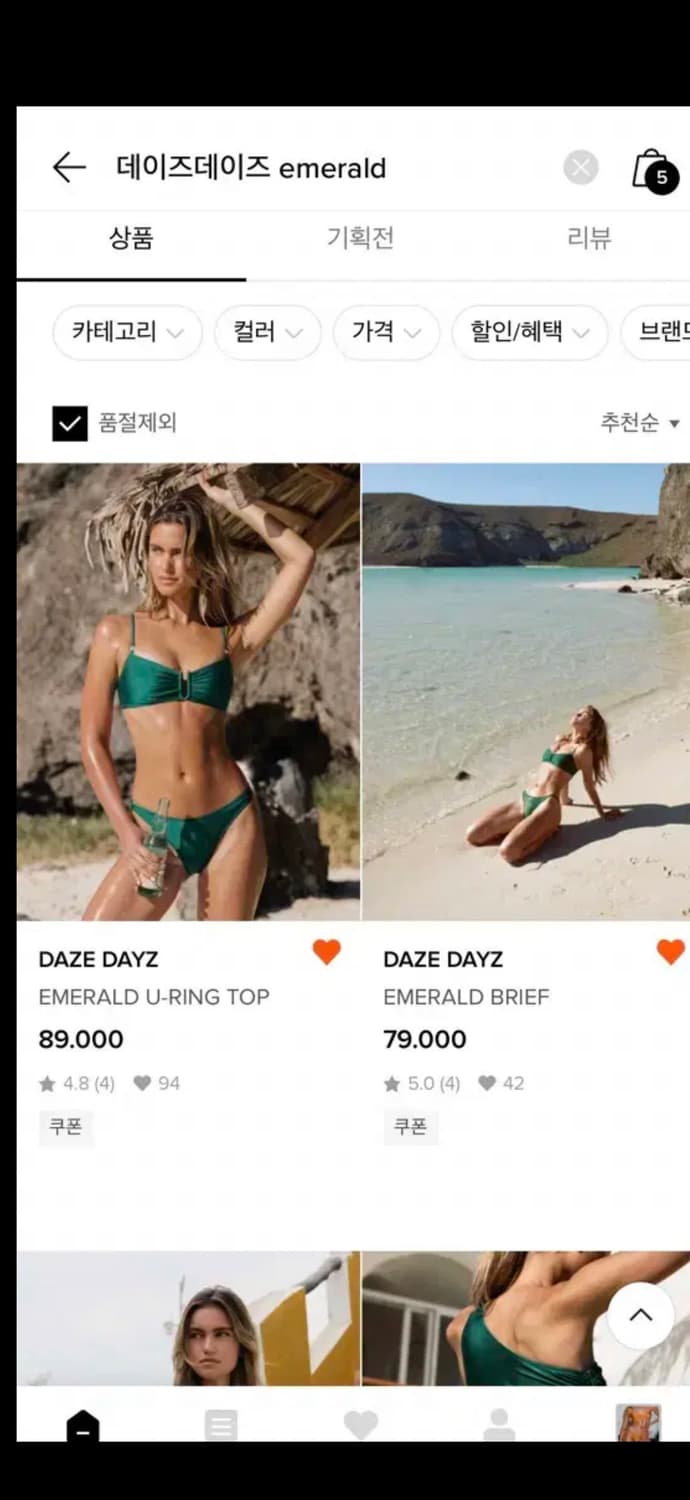Switch to the 리뷰 tab
Viewport: 690px width, 1500px height.
[x=589, y=238]
